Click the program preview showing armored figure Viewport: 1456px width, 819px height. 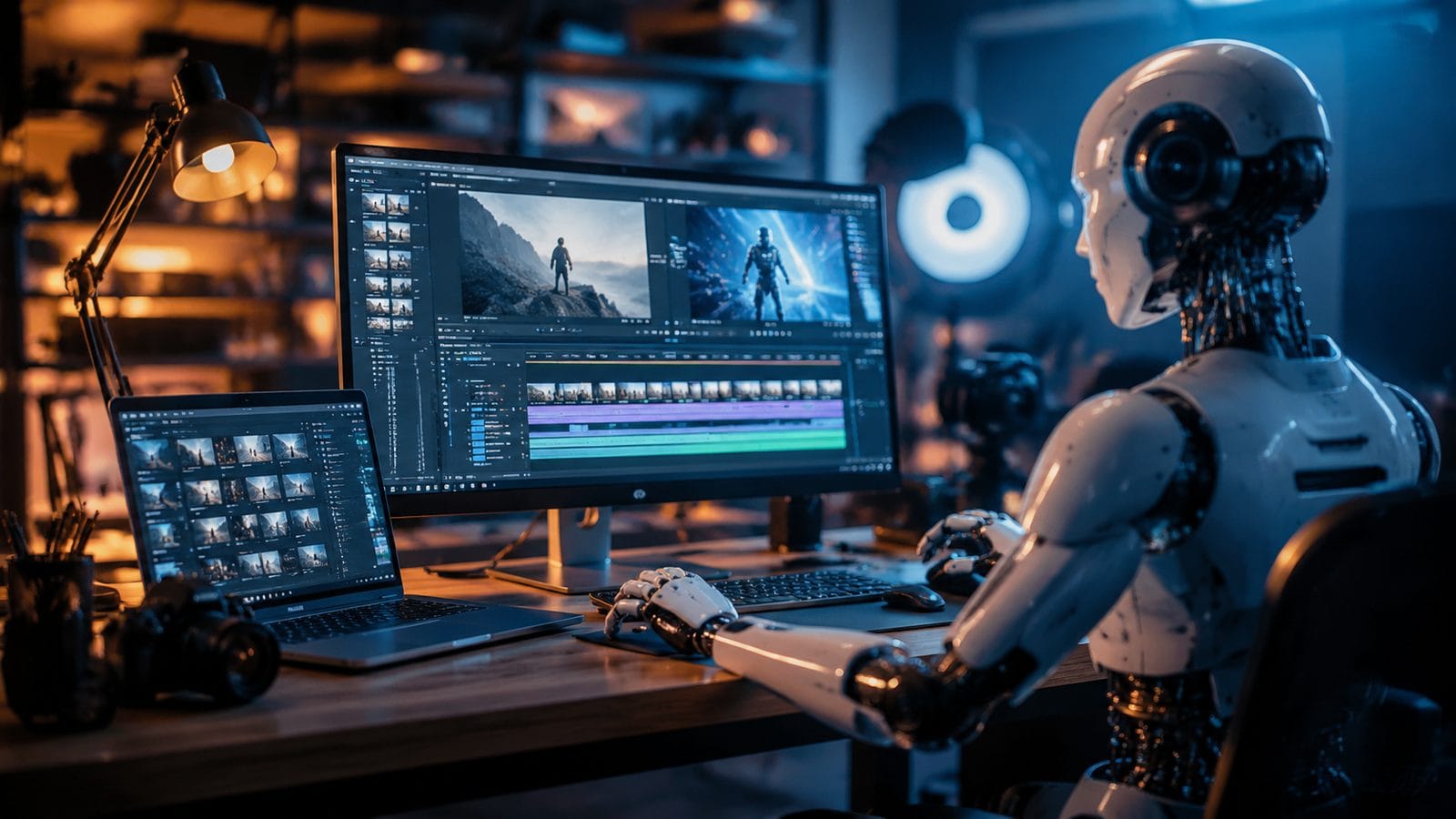pyautogui.click(x=769, y=265)
